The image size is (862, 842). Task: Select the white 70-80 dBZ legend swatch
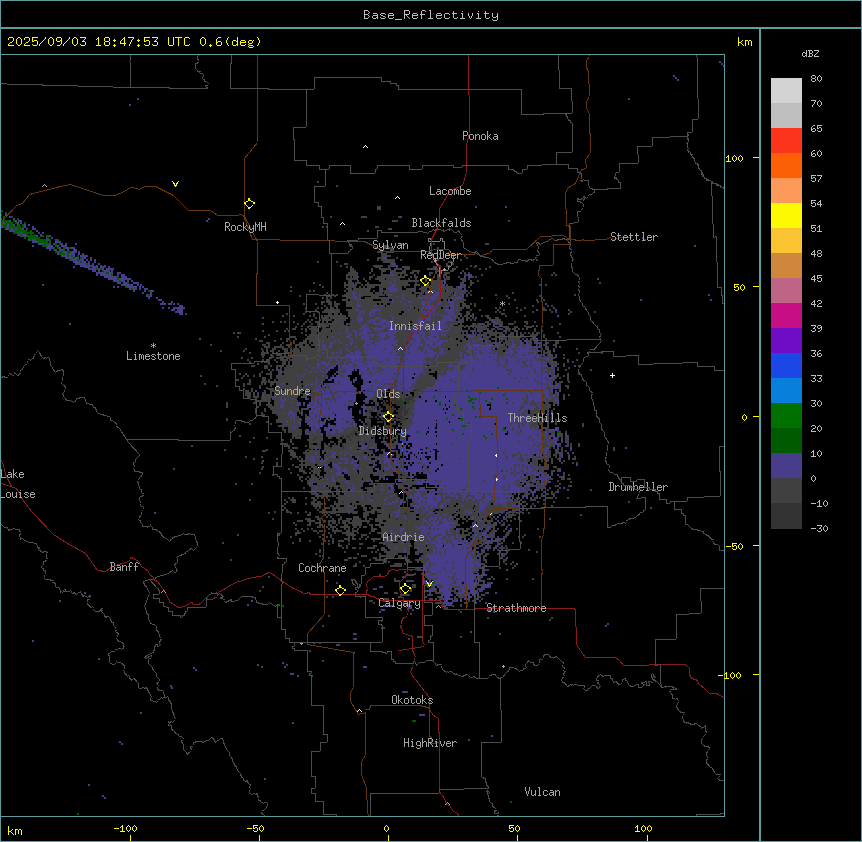tap(786, 90)
